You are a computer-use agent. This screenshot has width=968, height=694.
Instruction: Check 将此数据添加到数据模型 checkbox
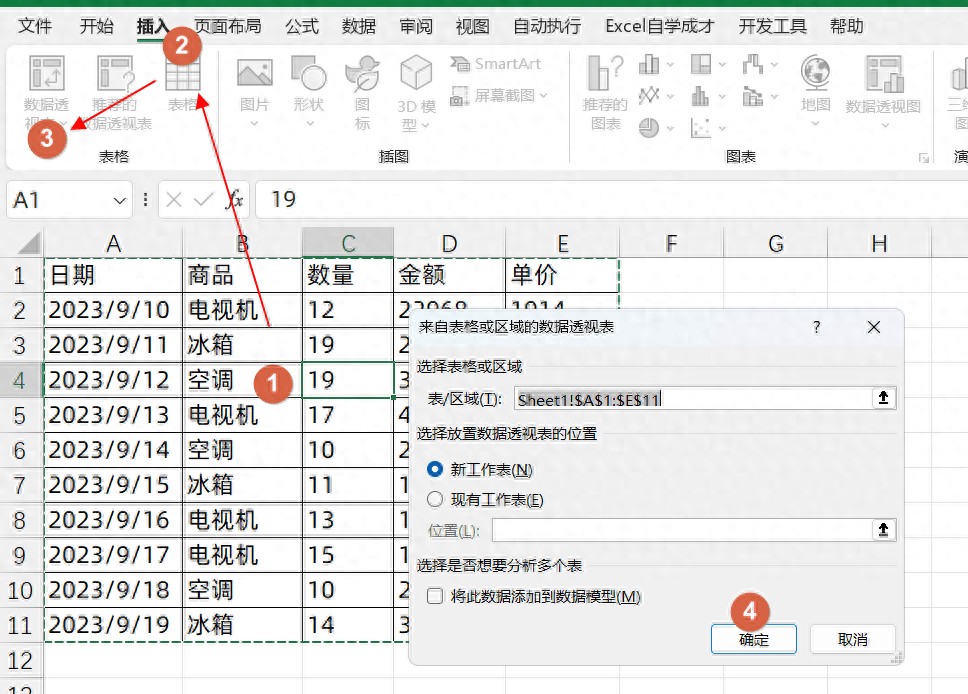[435, 597]
